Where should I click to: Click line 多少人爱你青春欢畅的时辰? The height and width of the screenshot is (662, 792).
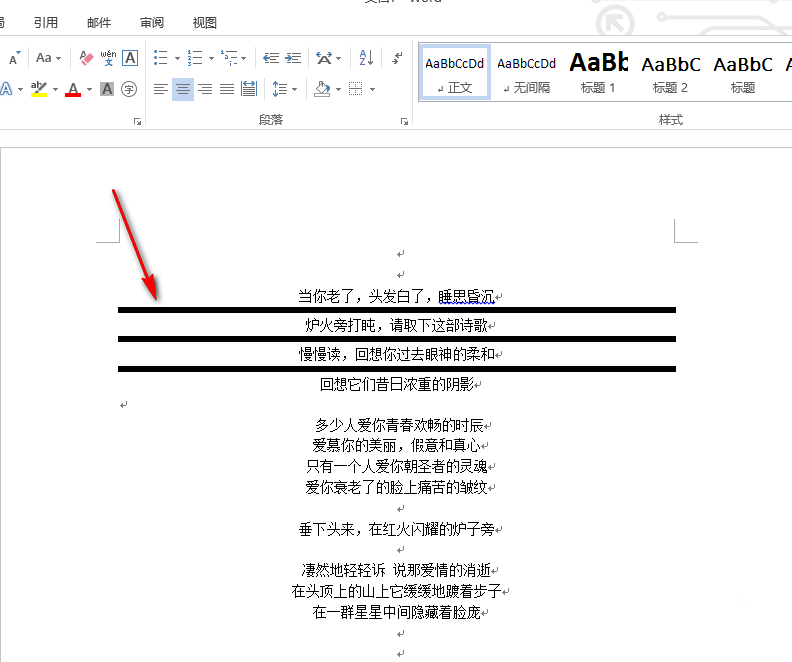399,425
